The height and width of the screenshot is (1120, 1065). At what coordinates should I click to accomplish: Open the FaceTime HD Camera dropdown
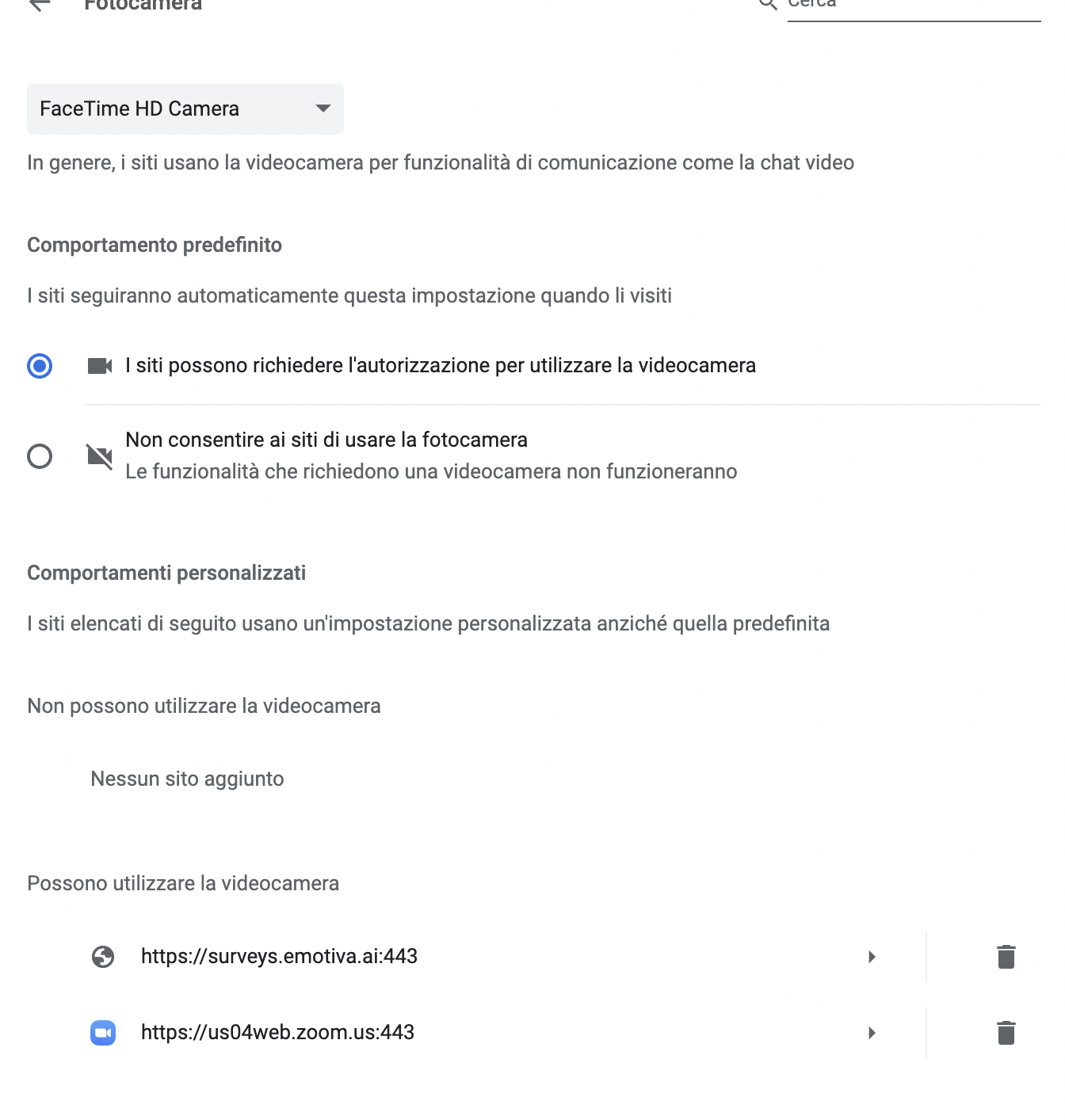185,109
